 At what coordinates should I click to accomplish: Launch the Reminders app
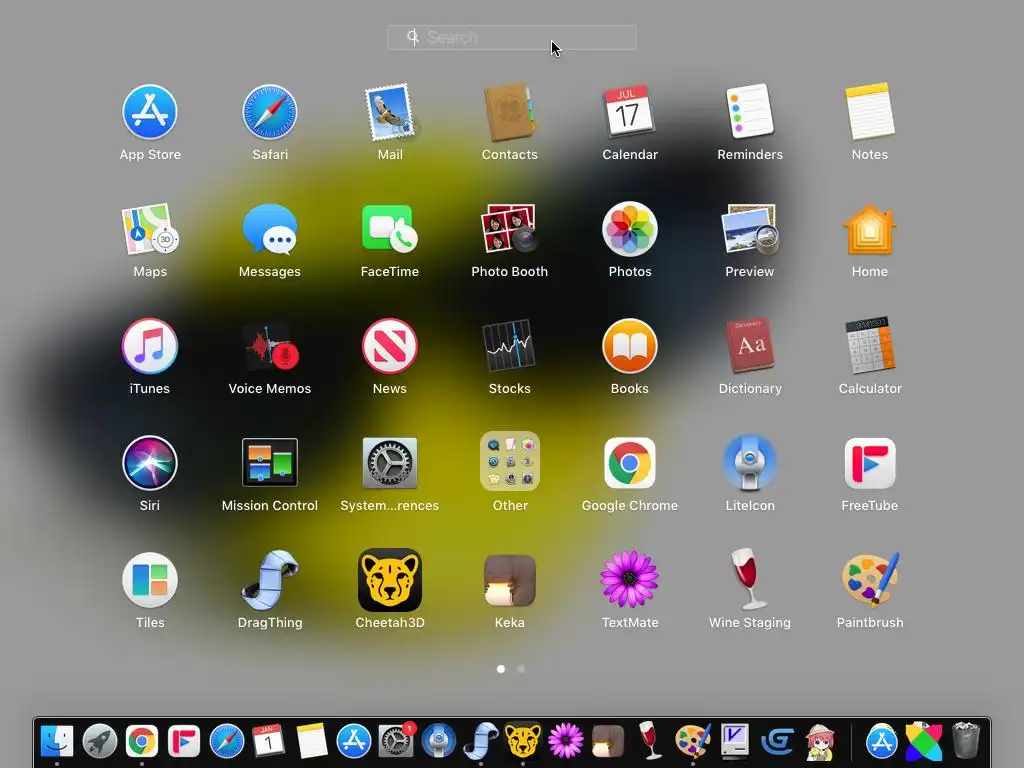(x=750, y=111)
